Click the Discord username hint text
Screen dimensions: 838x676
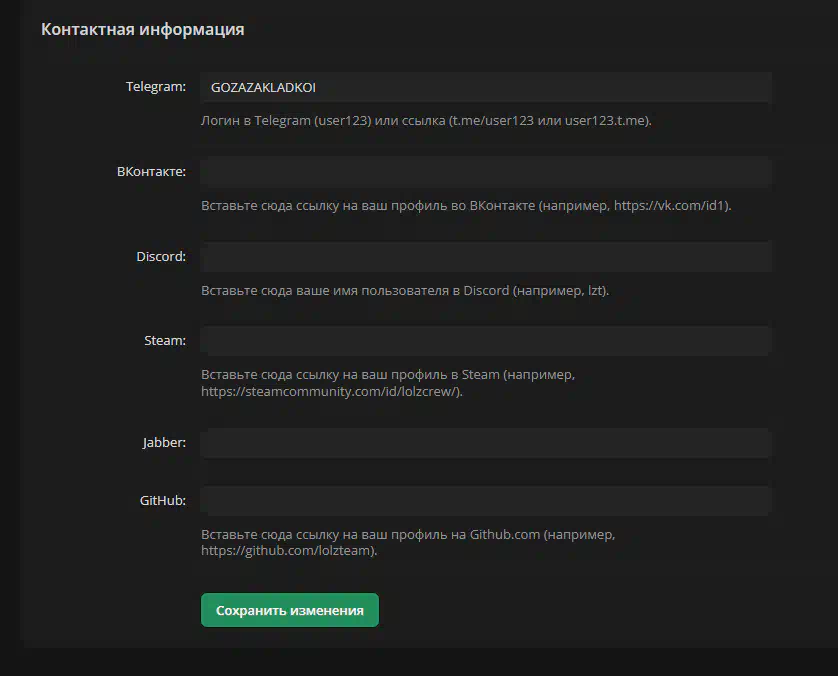click(405, 291)
